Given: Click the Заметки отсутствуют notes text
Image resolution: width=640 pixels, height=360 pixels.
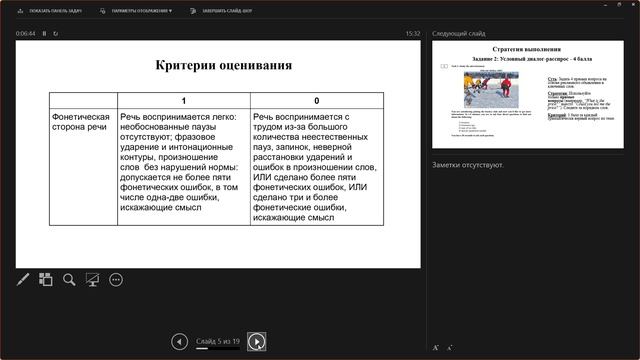Looking at the screenshot, I should point(468,165).
